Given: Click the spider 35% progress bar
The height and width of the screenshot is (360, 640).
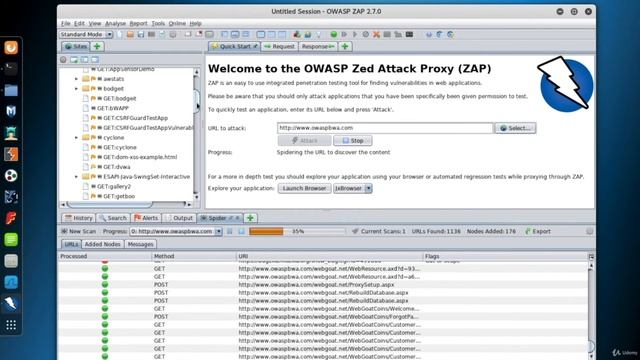Looking at the screenshot, I should click(298, 231).
